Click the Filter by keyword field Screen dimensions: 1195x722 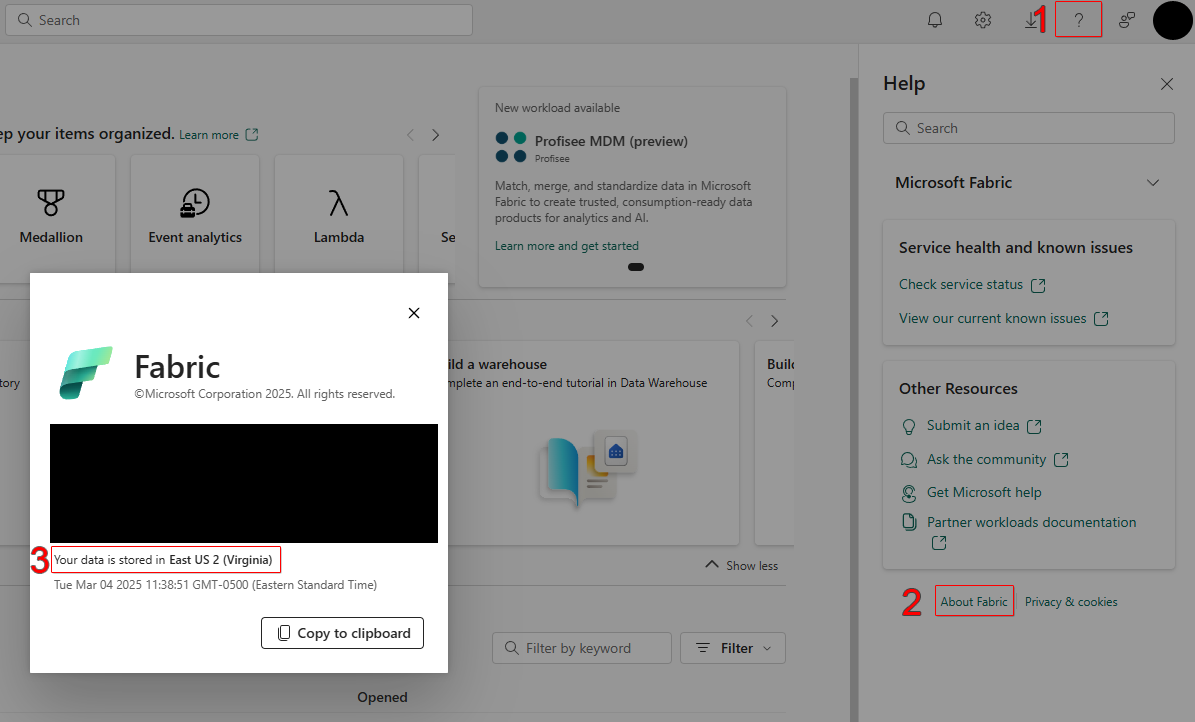coord(581,648)
